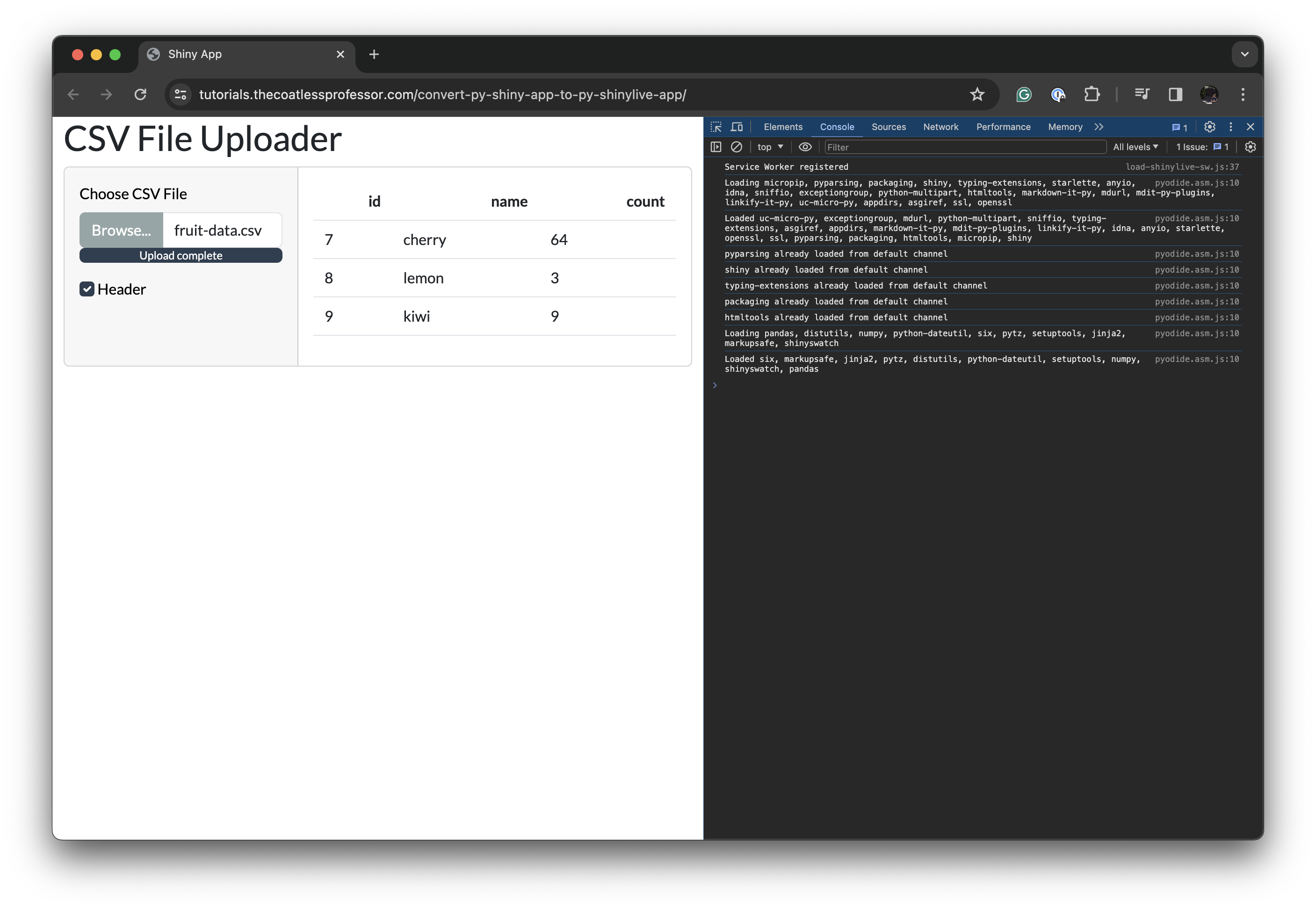
Task: Clear the console output
Action: pyautogui.click(x=737, y=147)
